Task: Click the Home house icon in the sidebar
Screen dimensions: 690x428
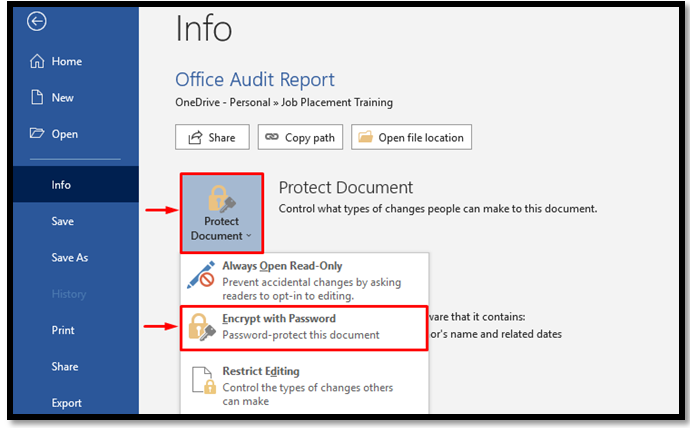Action: (x=37, y=61)
